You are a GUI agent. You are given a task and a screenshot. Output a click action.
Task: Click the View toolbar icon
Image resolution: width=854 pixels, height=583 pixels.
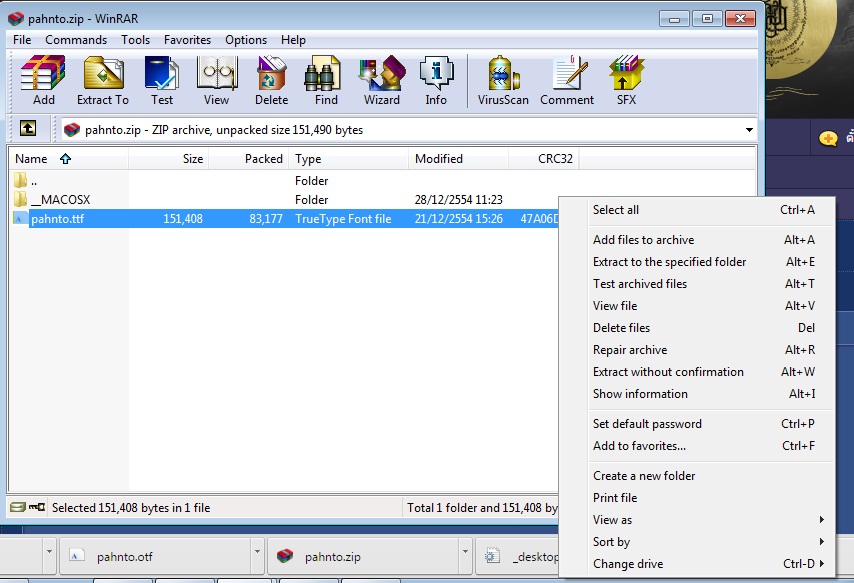(216, 80)
